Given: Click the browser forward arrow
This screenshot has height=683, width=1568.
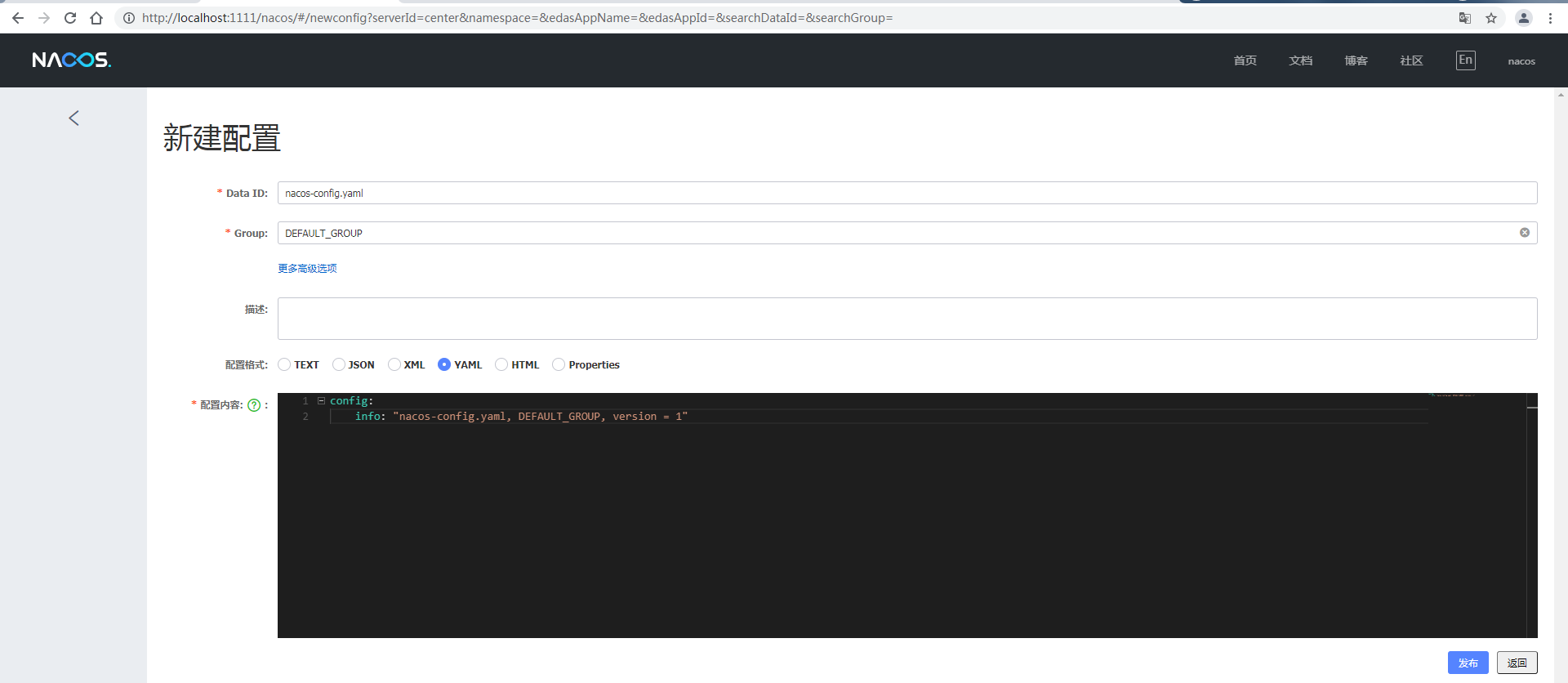Looking at the screenshot, I should point(44,18).
